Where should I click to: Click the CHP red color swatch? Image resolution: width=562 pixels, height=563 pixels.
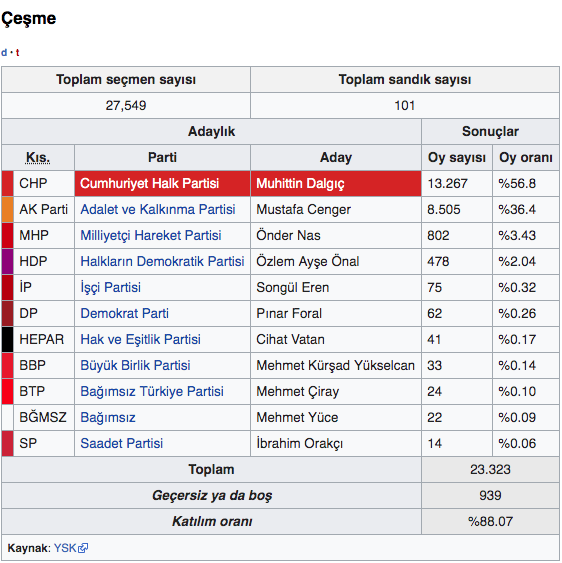8,183
